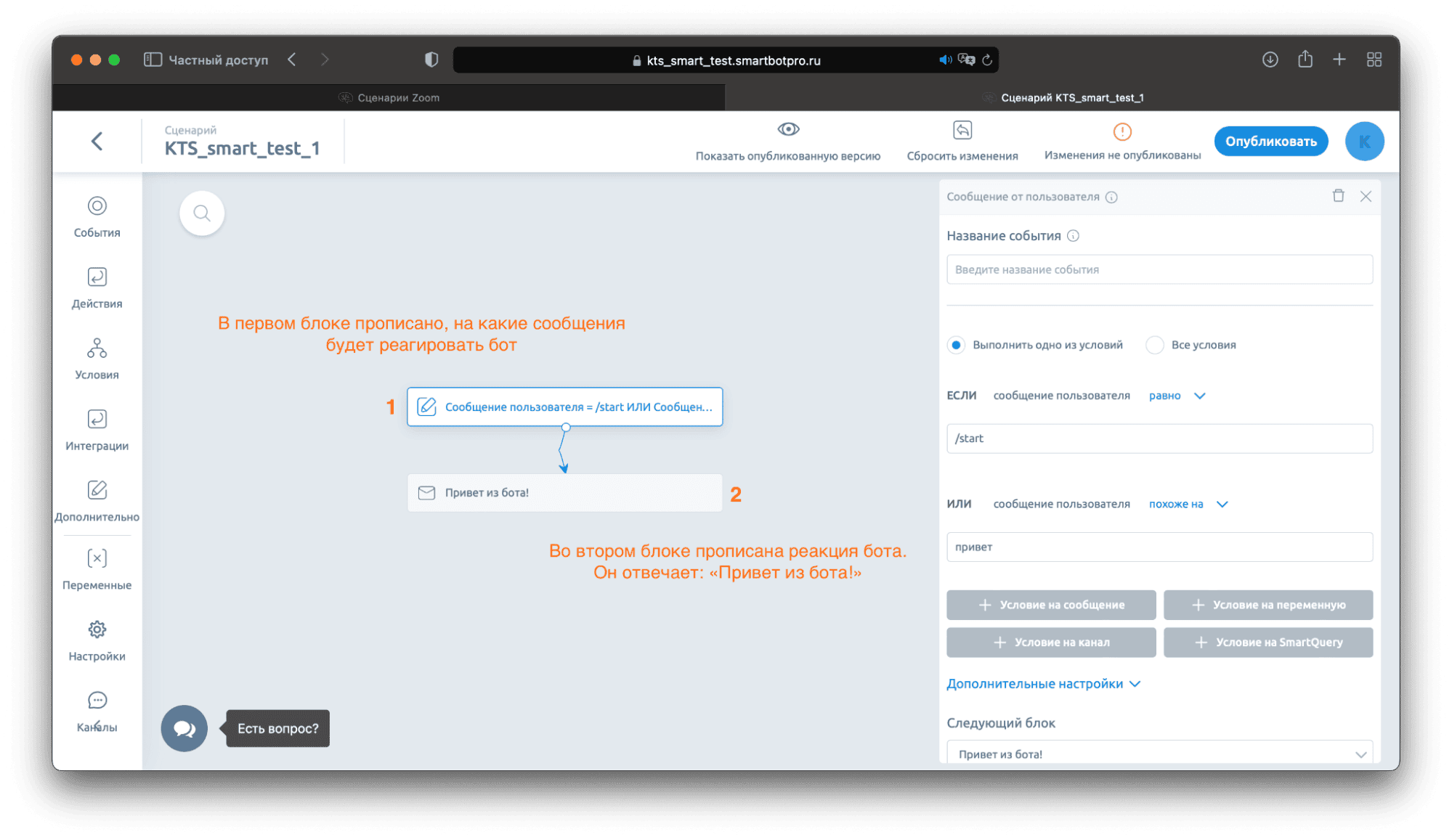Open the Интеграции sidebar section
The height and width of the screenshot is (840, 1452).
pyautogui.click(x=97, y=430)
